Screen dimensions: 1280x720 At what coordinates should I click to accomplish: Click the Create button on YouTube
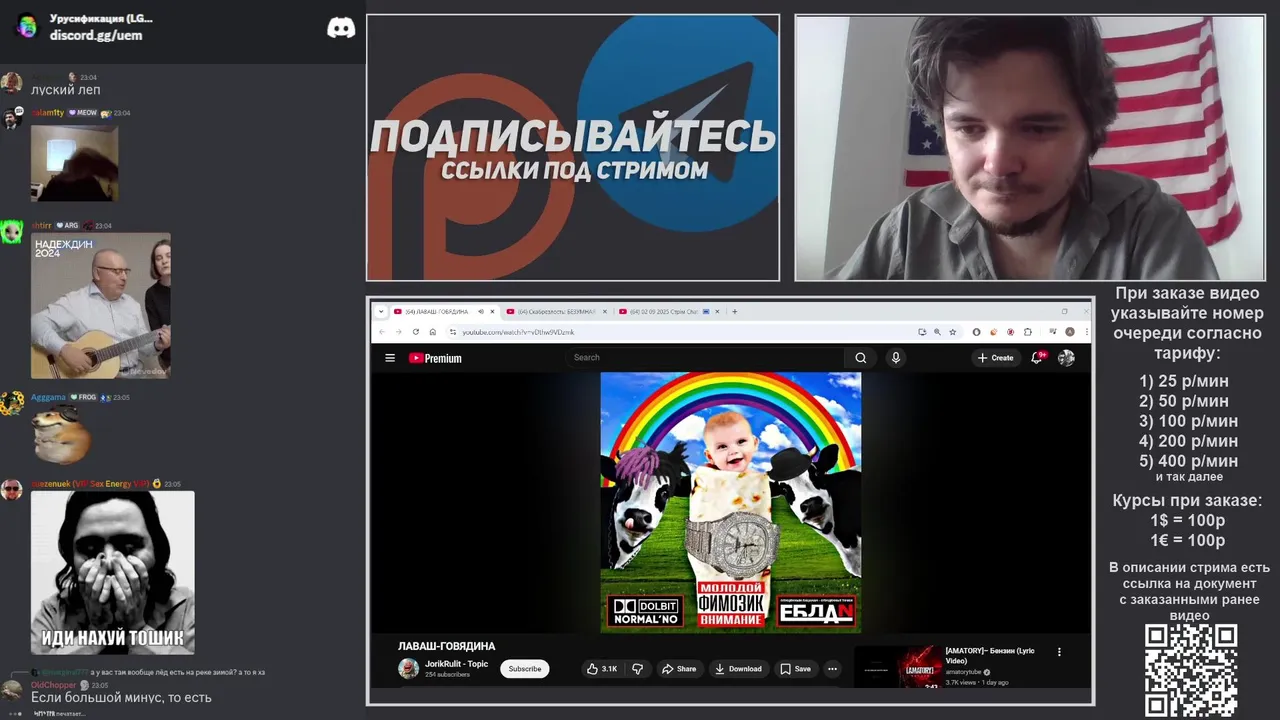pos(996,358)
